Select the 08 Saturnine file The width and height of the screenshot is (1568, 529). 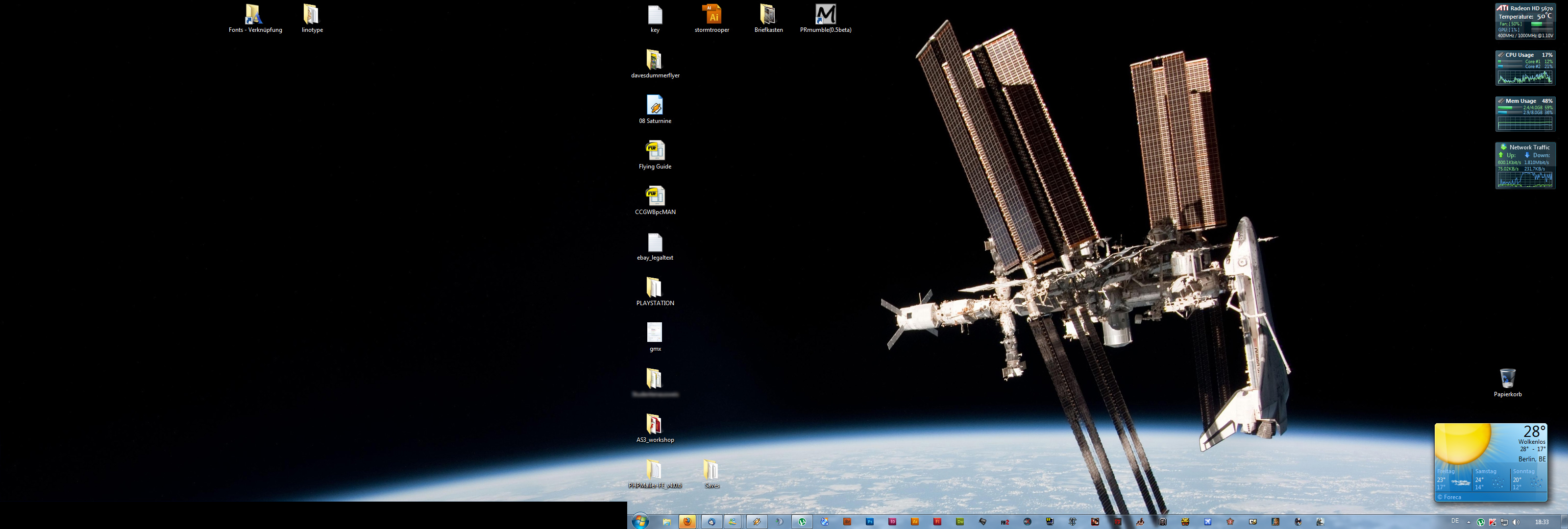point(655,110)
